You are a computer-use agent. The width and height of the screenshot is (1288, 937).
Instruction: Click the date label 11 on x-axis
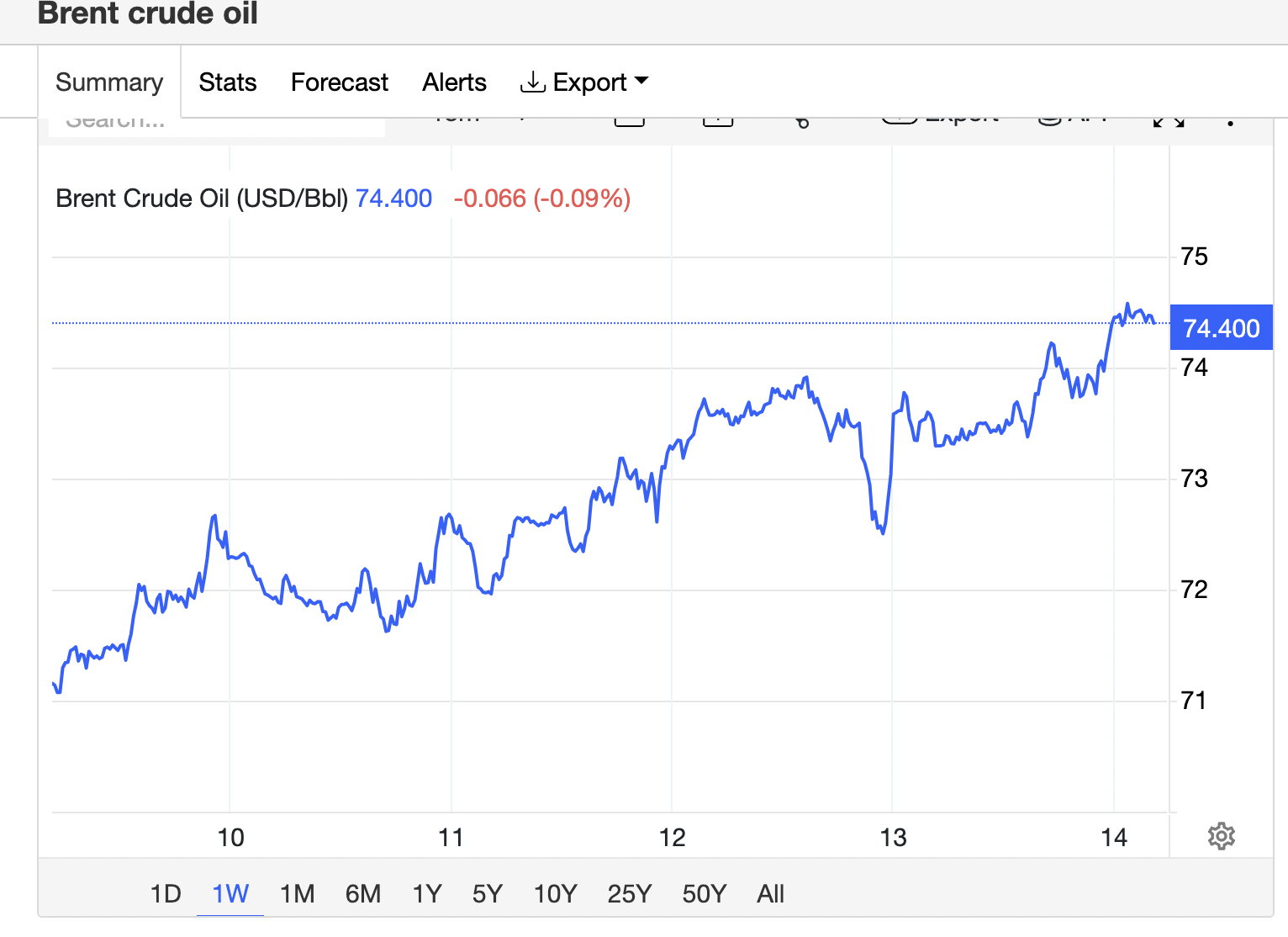451,838
